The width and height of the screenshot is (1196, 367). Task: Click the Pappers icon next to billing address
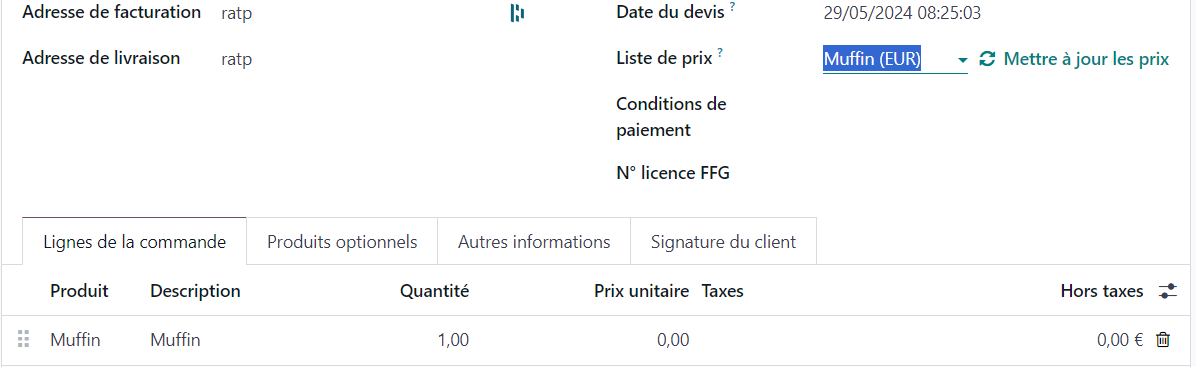[517, 13]
